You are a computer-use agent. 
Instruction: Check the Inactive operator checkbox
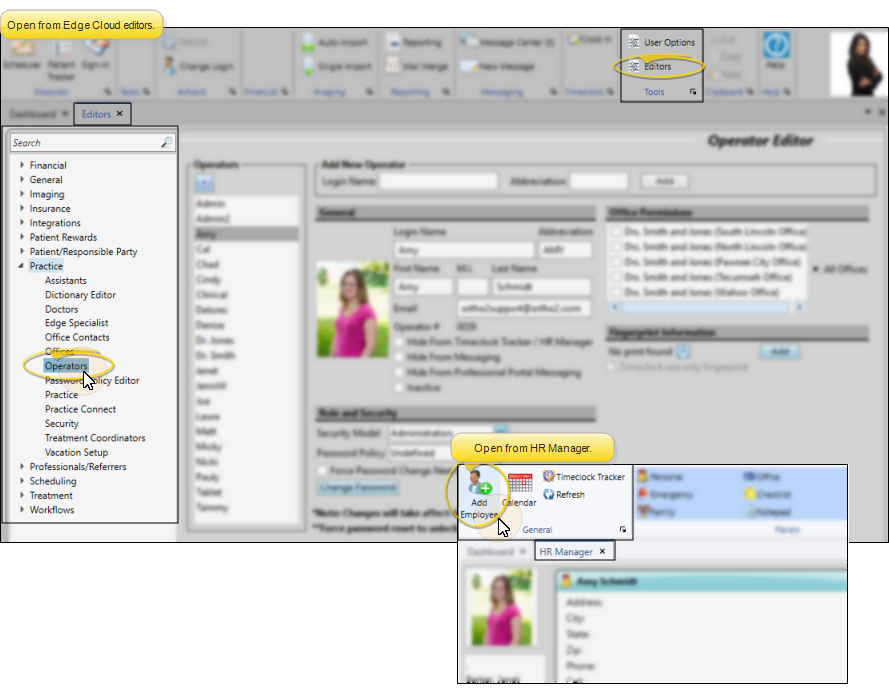coord(401,387)
